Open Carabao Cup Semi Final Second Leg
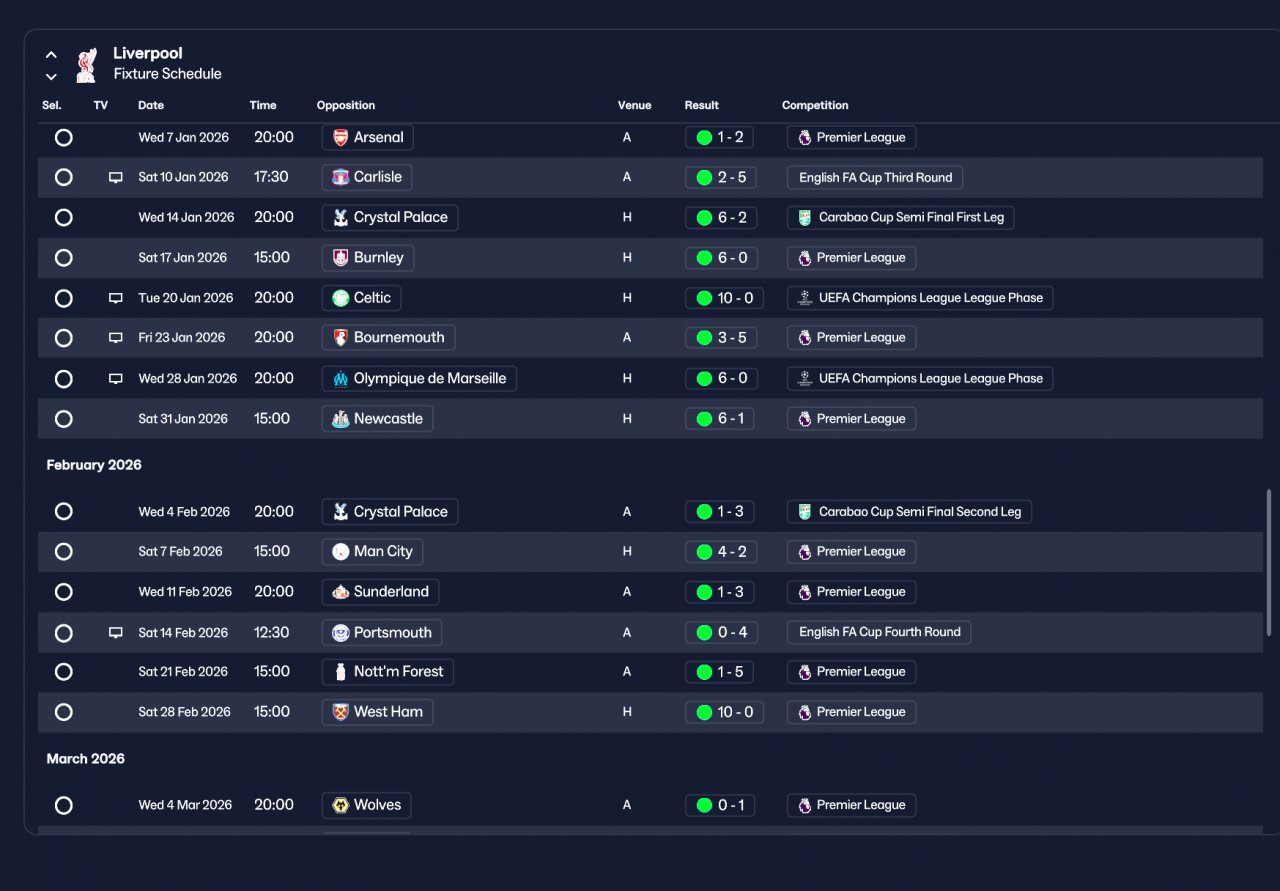This screenshot has width=1280, height=891. [909, 512]
